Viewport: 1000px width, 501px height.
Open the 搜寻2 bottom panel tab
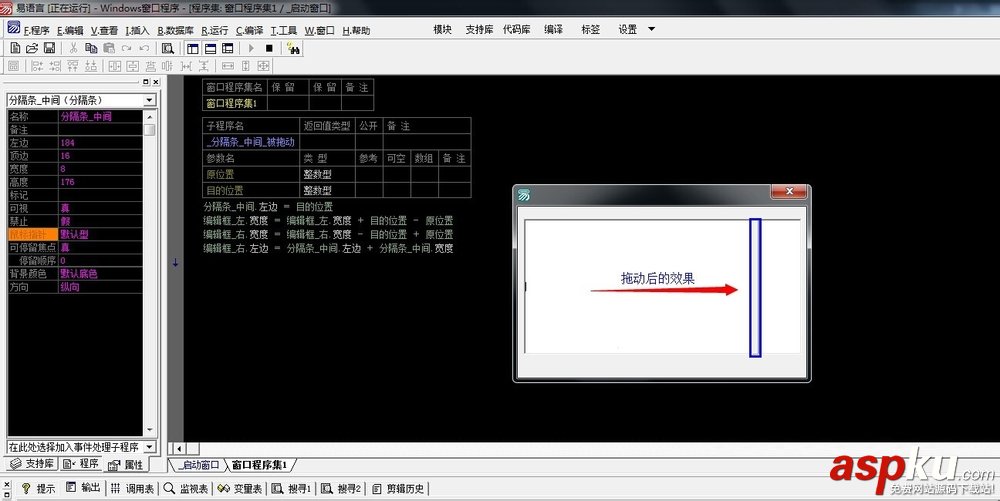[341, 488]
